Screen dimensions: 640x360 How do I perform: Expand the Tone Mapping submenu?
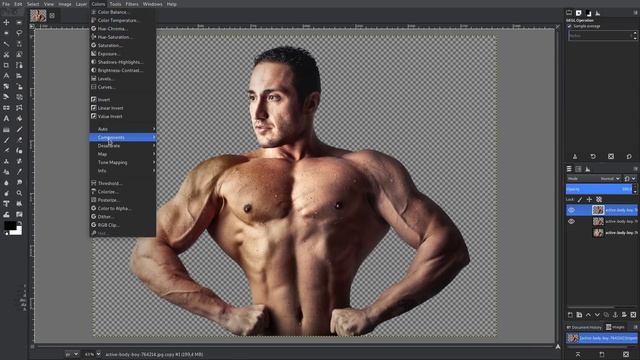tap(122, 162)
